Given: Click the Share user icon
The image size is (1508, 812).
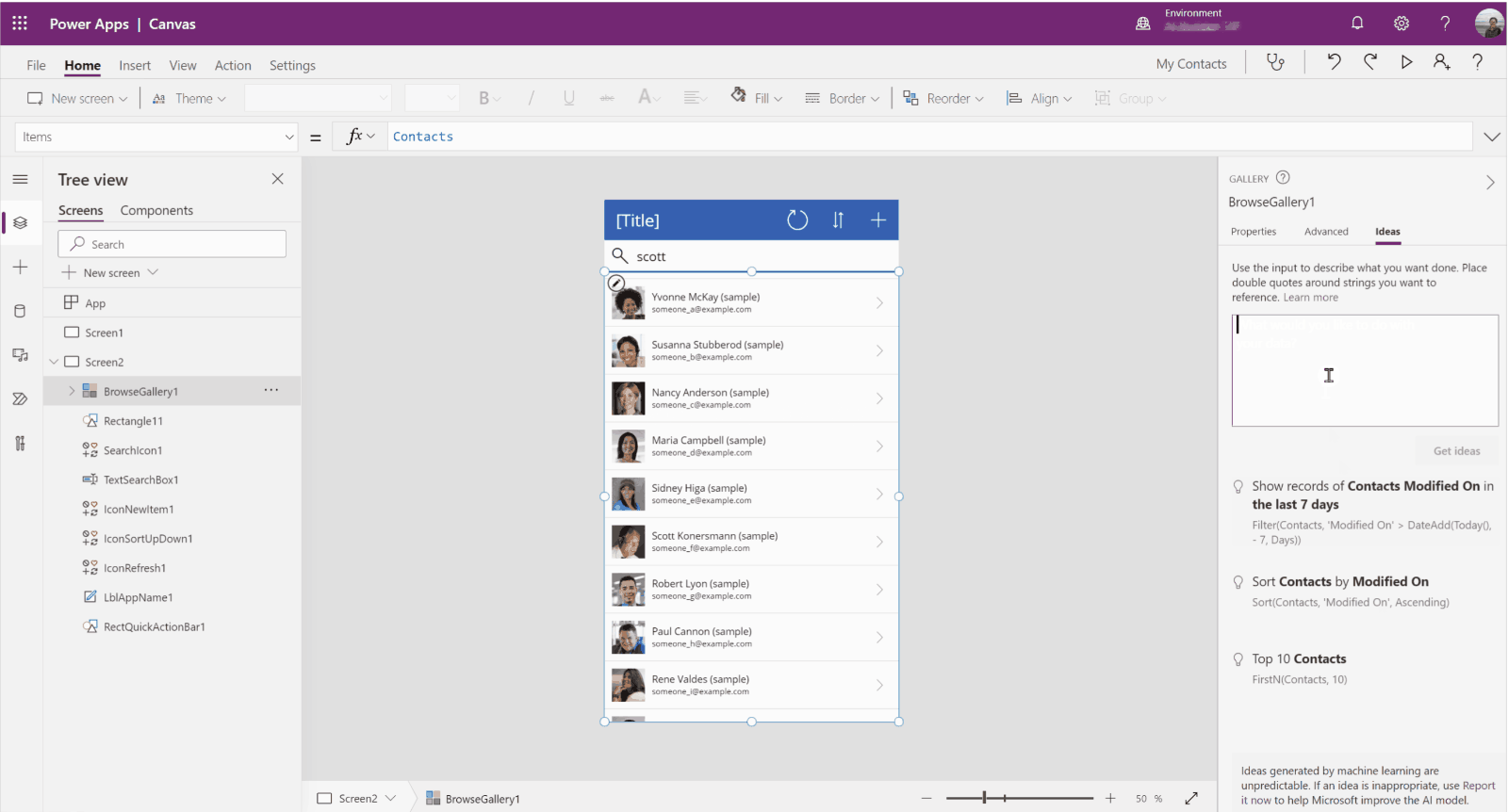Looking at the screenshot, I should (1441, 62).
